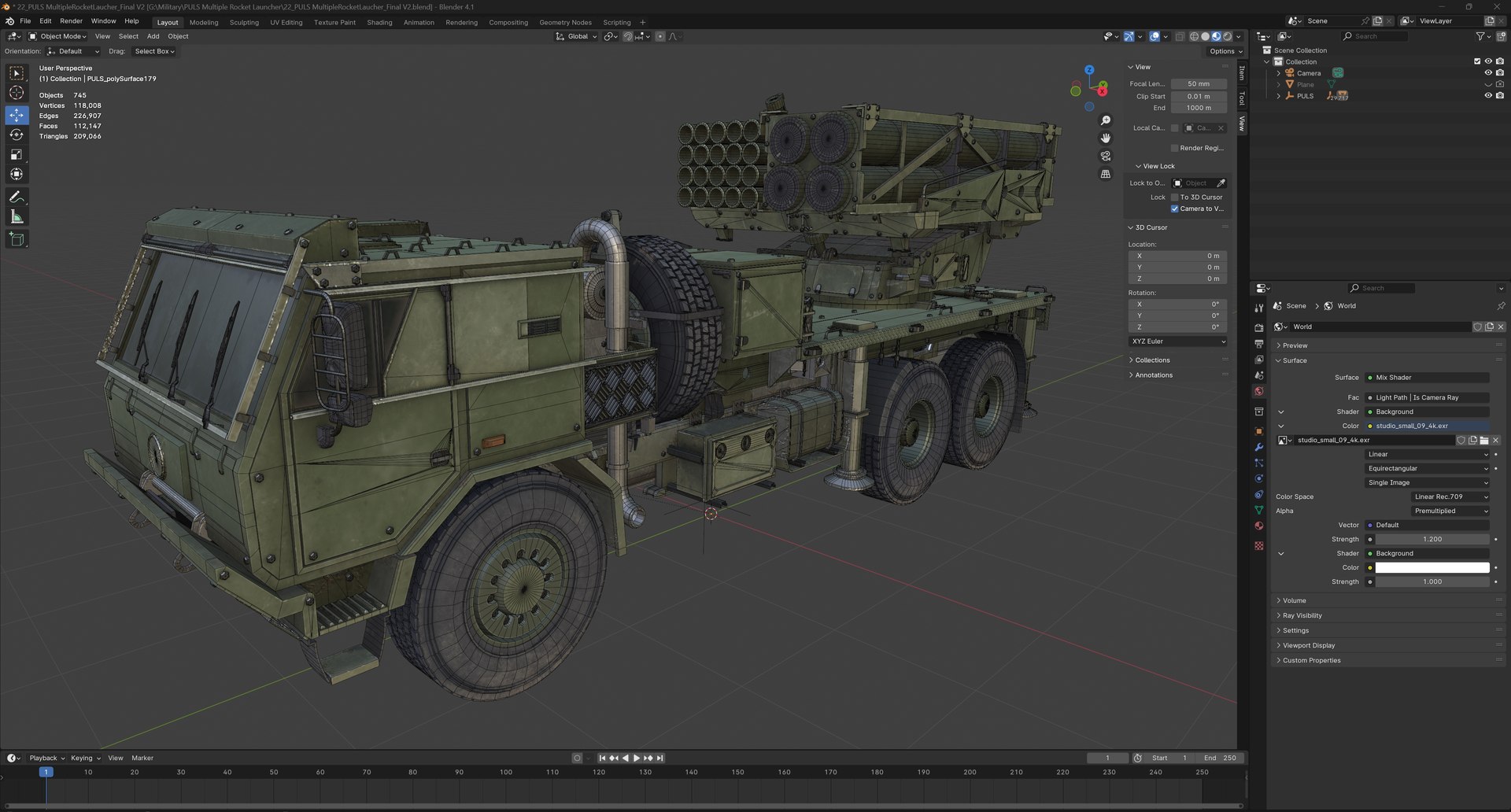Adjust the 1.000 Strength slider
1511x812 pixels.
point(1432,582)
